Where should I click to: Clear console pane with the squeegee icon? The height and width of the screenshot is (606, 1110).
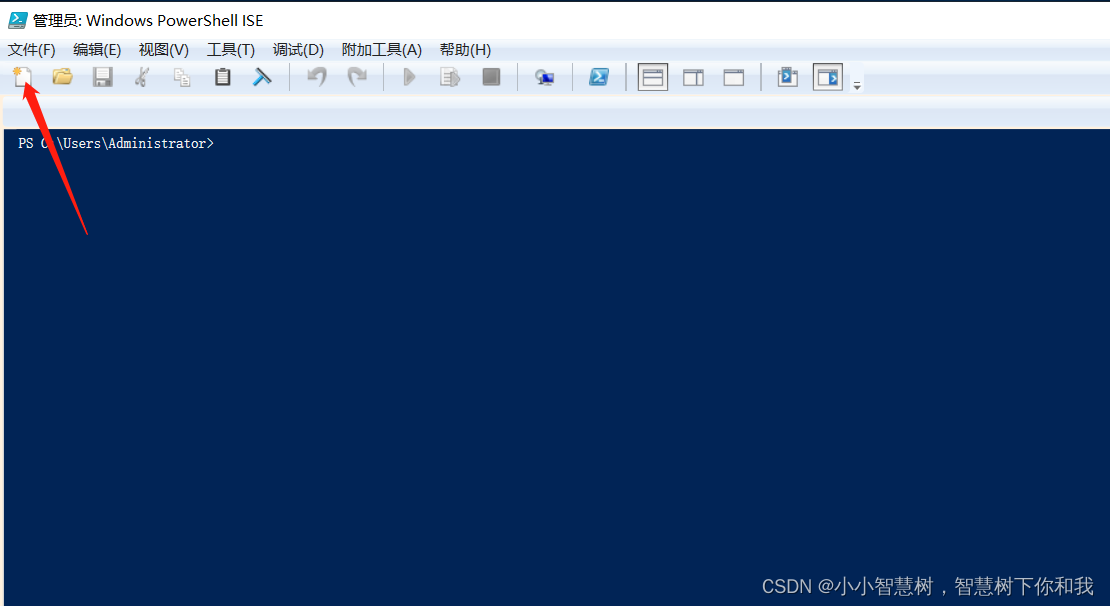coord(262,76)
